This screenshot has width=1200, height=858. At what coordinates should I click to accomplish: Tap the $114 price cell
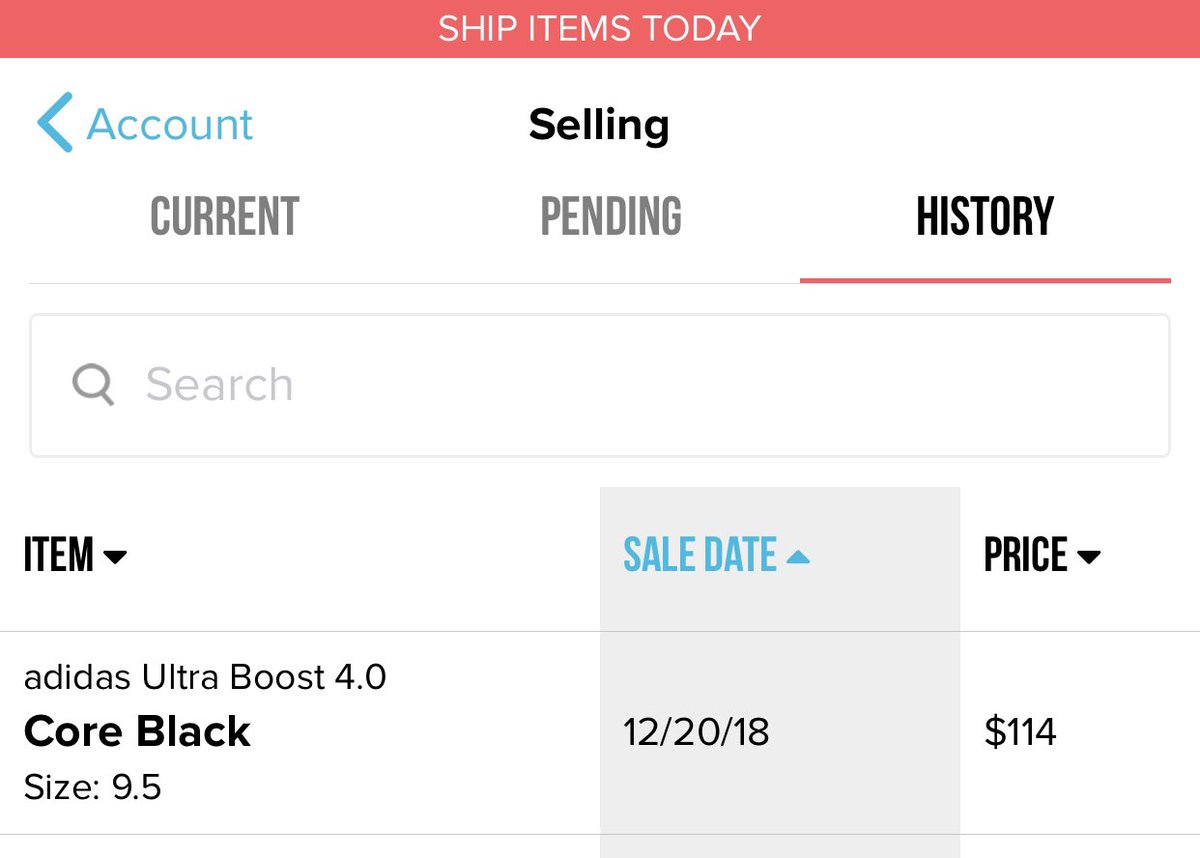(x=1020, y=733)
